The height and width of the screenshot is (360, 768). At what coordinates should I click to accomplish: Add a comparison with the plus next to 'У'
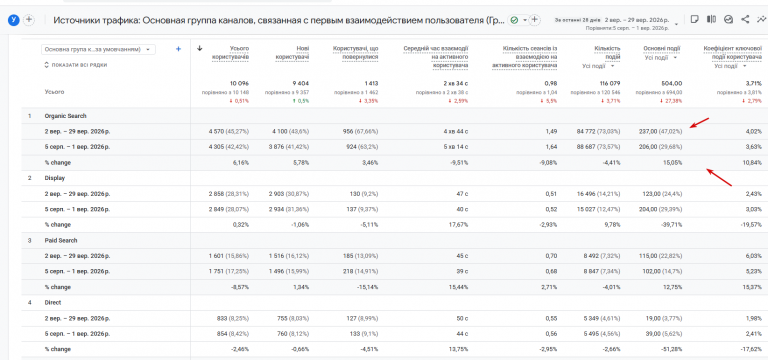pos(29,20)
